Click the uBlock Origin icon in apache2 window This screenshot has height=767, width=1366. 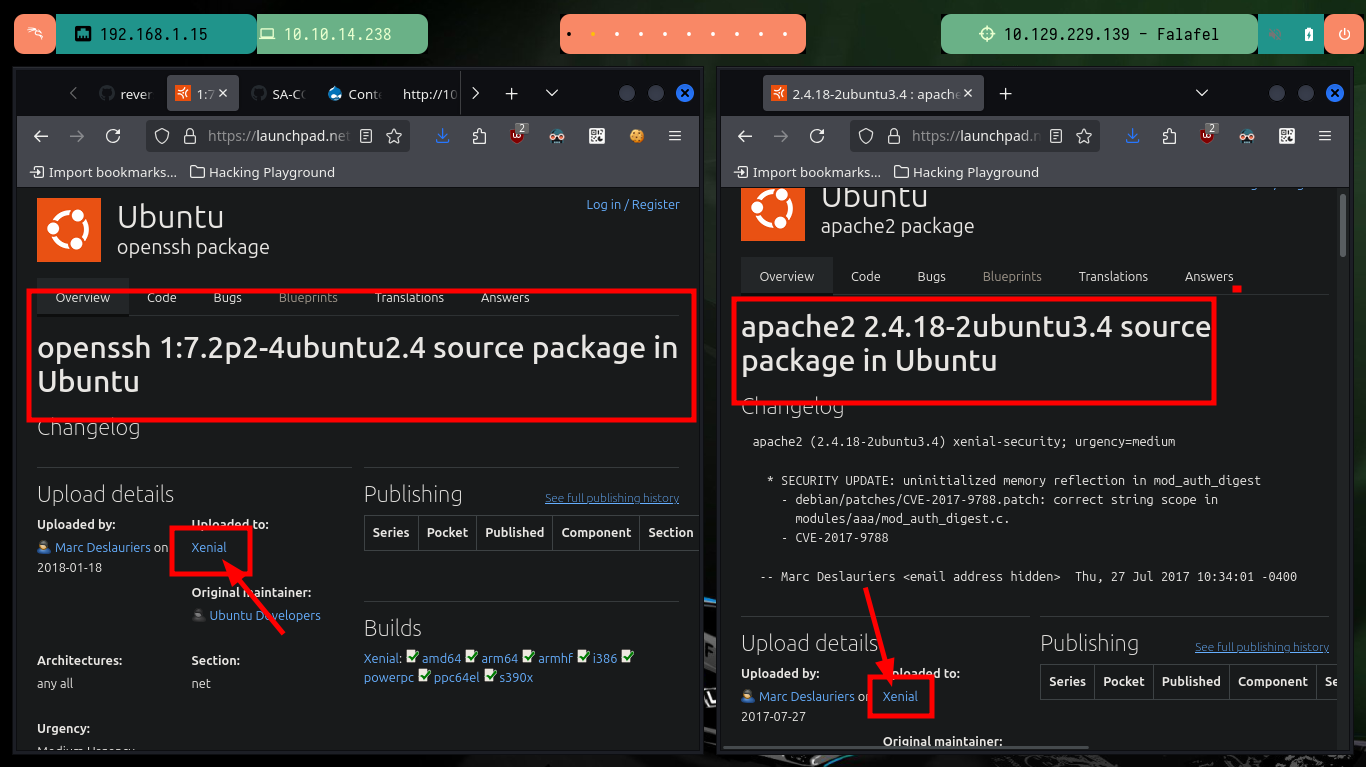click(x=1208, y=135)
